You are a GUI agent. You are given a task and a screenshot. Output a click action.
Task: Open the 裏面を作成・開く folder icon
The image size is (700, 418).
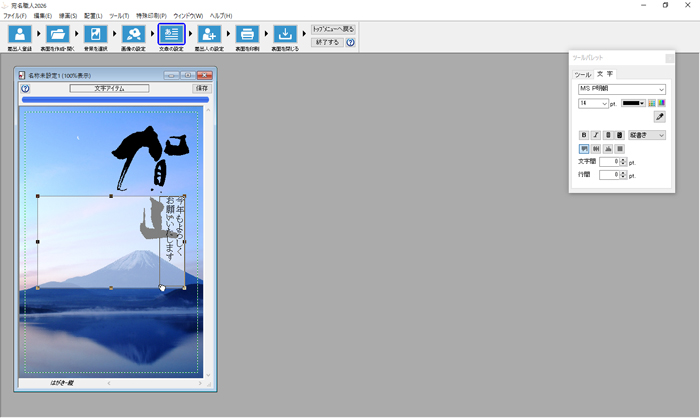coord(57,34)
